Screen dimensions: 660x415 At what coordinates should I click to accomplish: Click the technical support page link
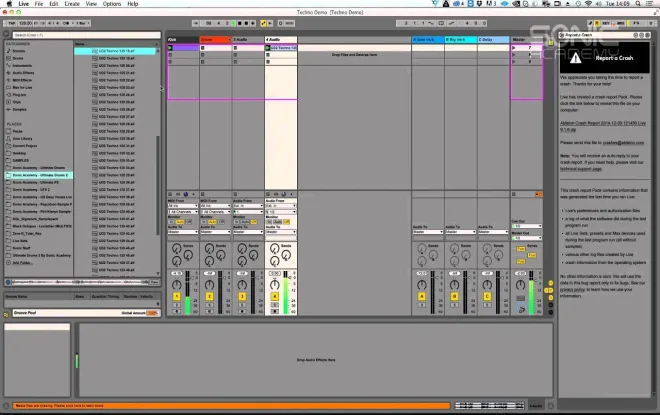pyautogui.click(x=581, y=169)
